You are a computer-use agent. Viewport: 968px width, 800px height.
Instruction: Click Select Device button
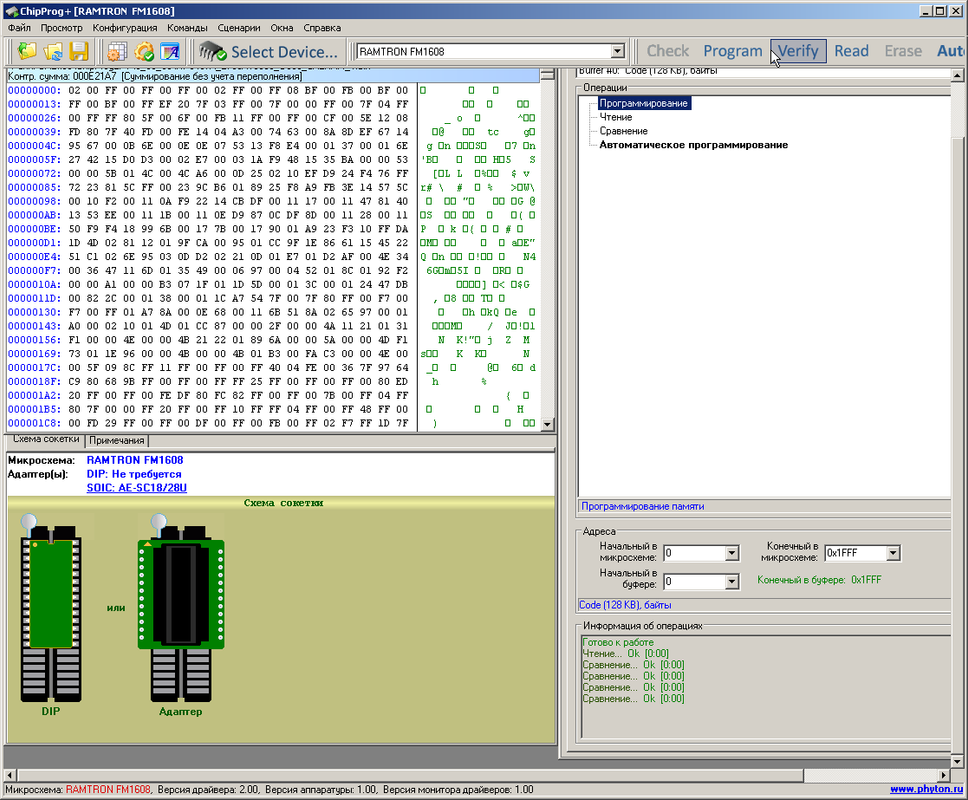tap(269, 51)
